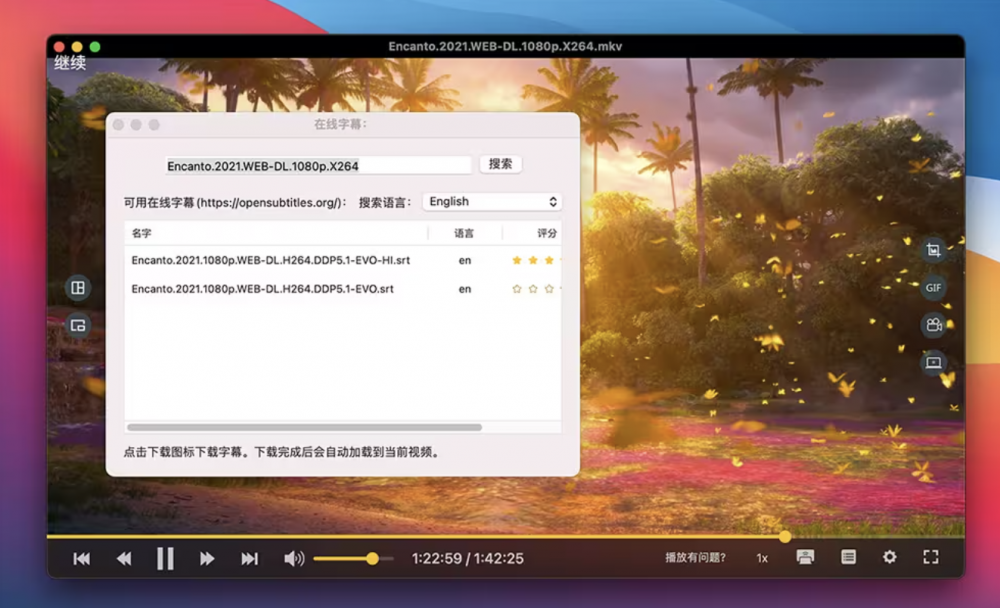Click the 继续 continue label
Viewport: 1000px width, 608px height.
coord(70,63)
